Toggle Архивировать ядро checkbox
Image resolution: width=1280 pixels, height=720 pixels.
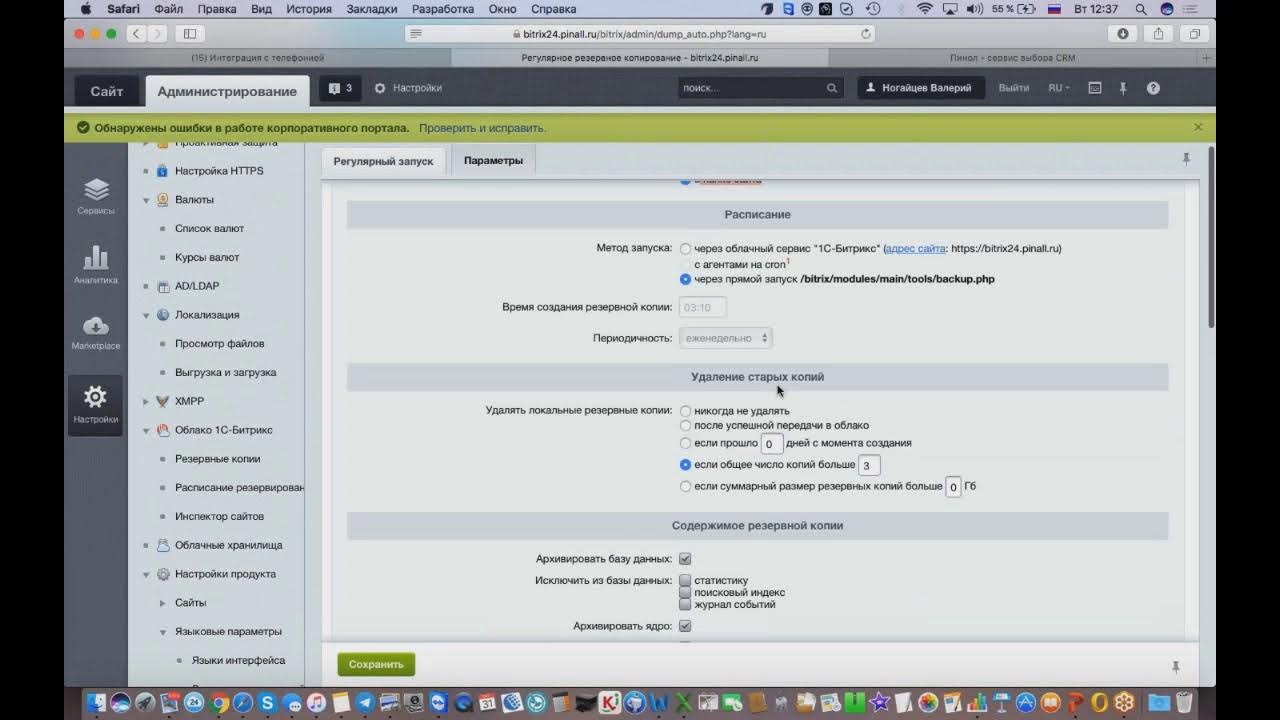[685, 626]
